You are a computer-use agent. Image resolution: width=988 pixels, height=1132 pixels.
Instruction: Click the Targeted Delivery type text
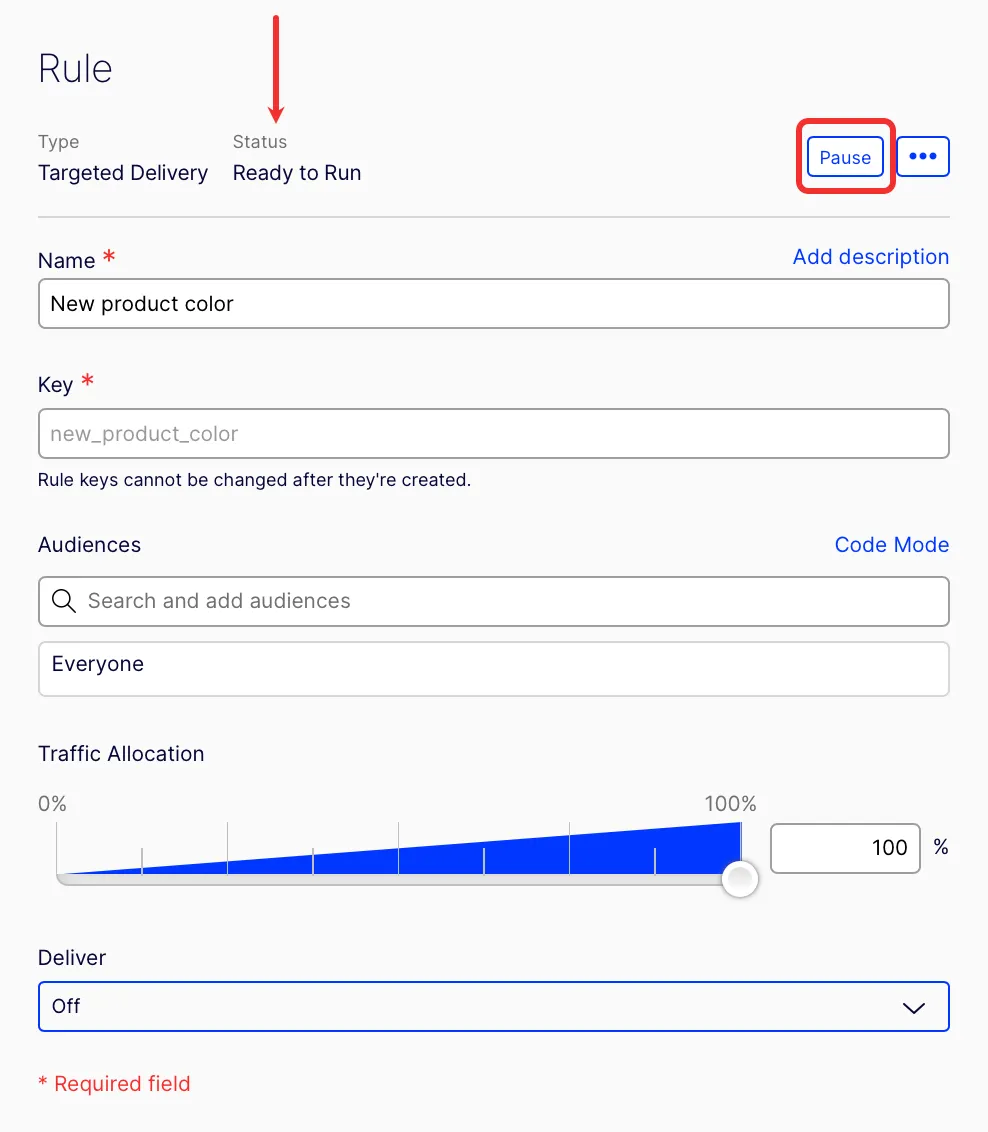click(123, 173)
